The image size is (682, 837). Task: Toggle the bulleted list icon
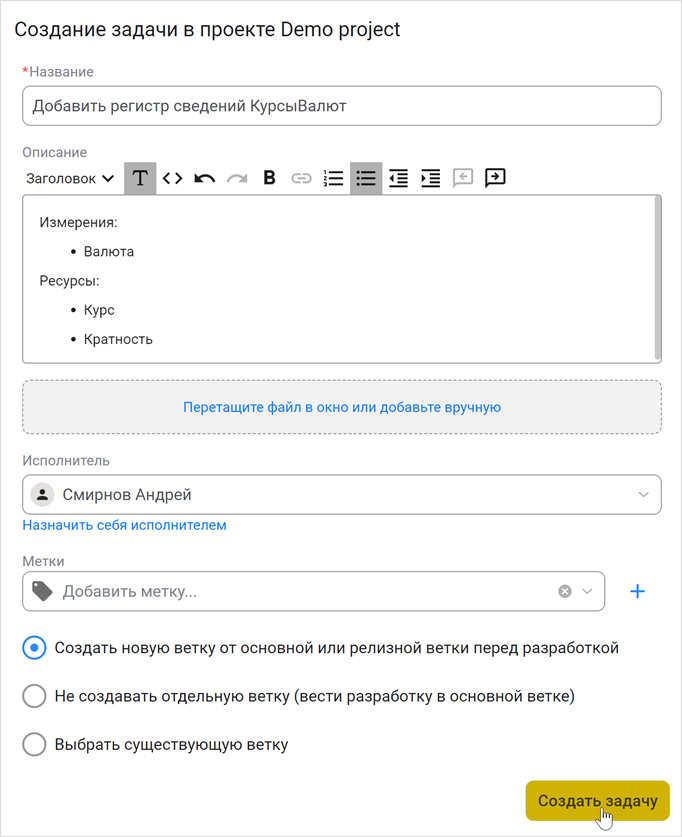pyautogui.click(x=366, y=178)
